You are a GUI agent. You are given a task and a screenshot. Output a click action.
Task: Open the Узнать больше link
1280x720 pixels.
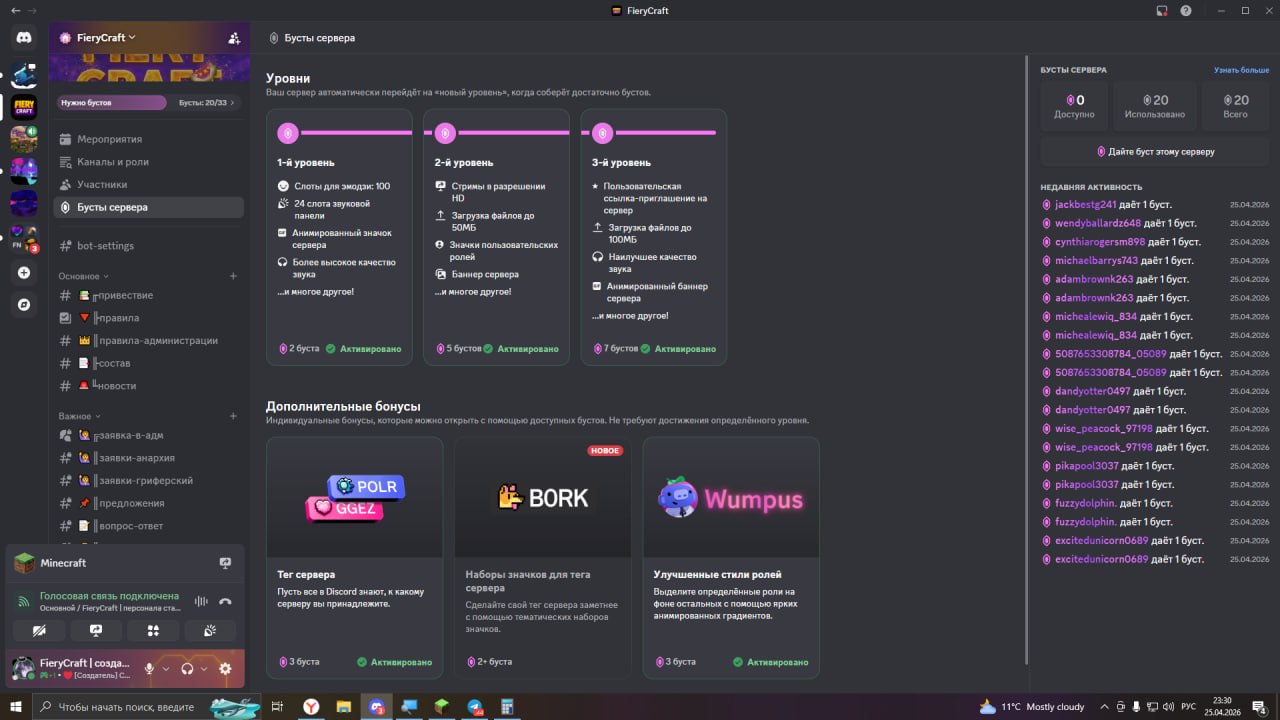1242,70
